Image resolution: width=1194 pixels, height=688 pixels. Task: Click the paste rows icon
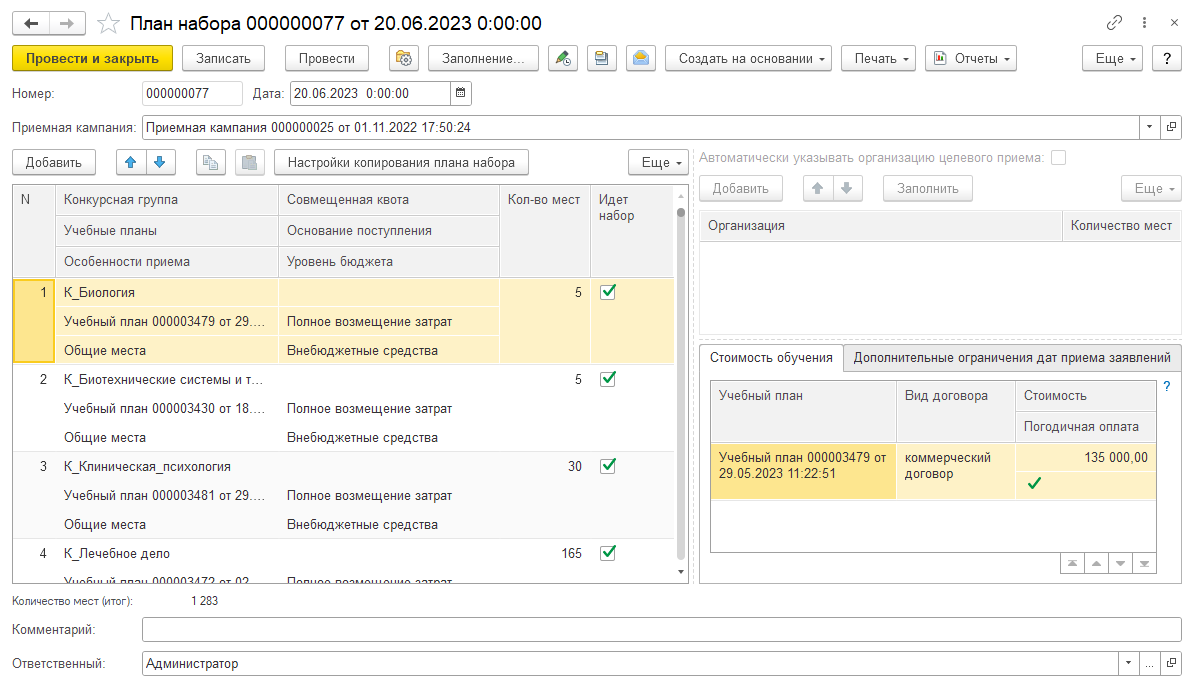(249, 162)
